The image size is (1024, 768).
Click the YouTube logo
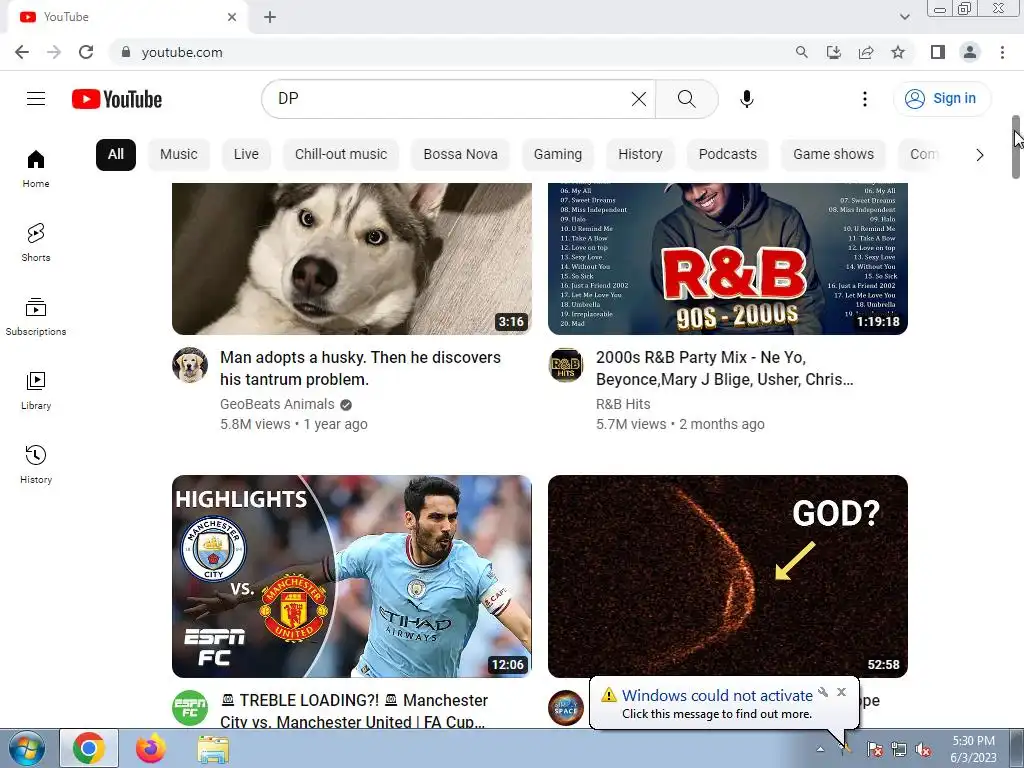pyautogui.click(x=117, y=99)
